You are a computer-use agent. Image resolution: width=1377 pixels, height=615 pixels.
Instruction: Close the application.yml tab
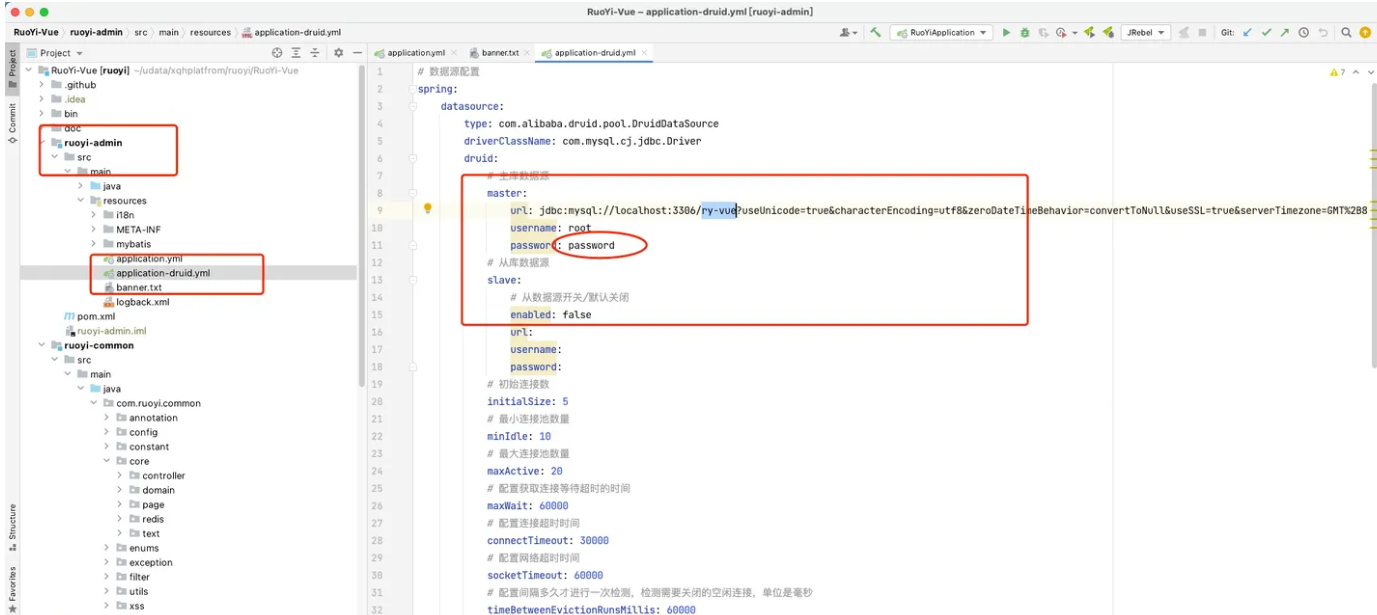tap(454, 53)
